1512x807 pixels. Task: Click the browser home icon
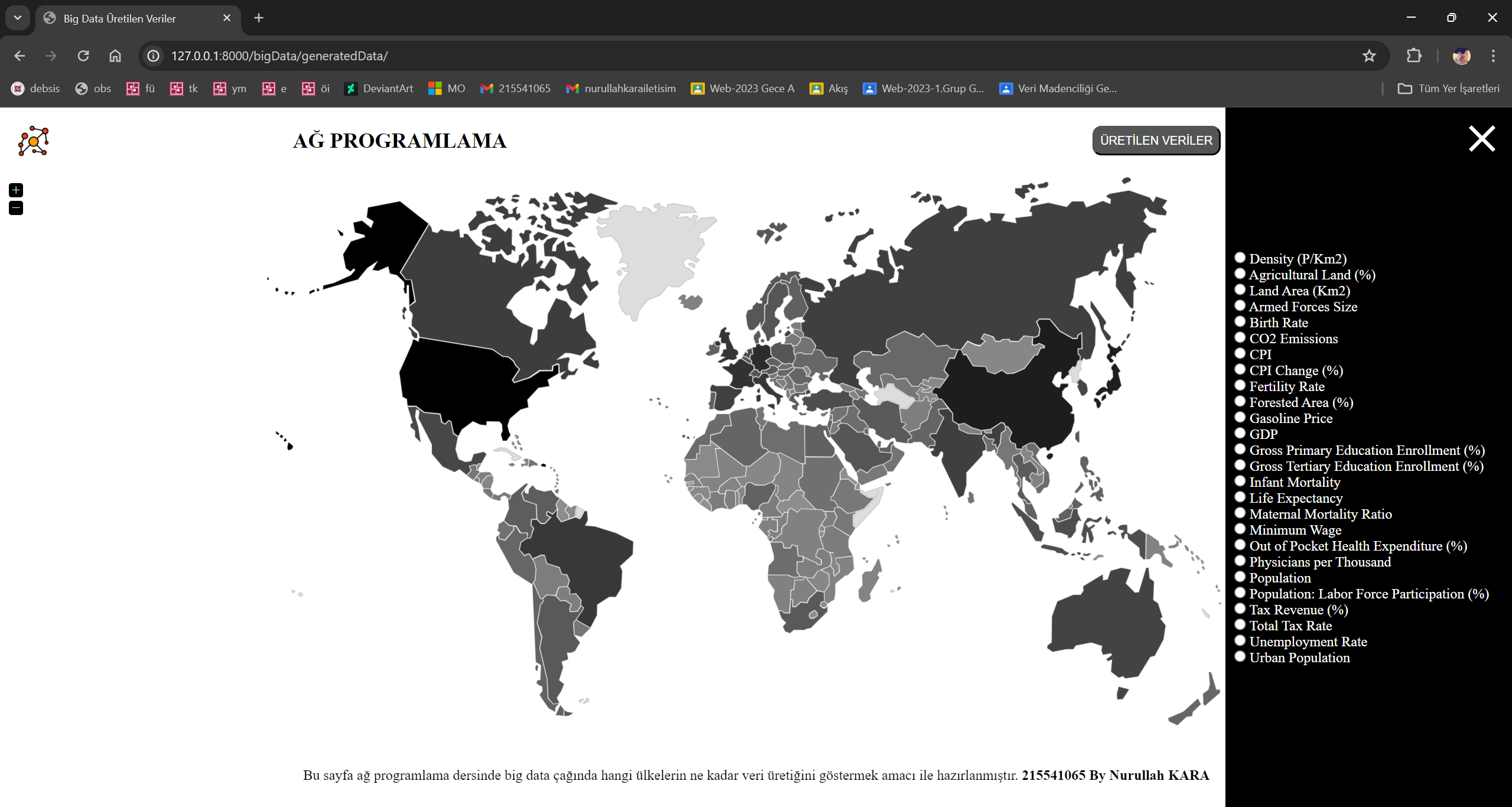(x=115, y=56)
